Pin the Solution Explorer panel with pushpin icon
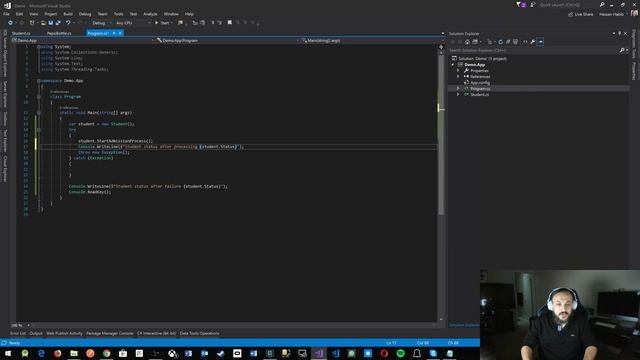This screenshot has width=640, height=360. pos(620,33)
